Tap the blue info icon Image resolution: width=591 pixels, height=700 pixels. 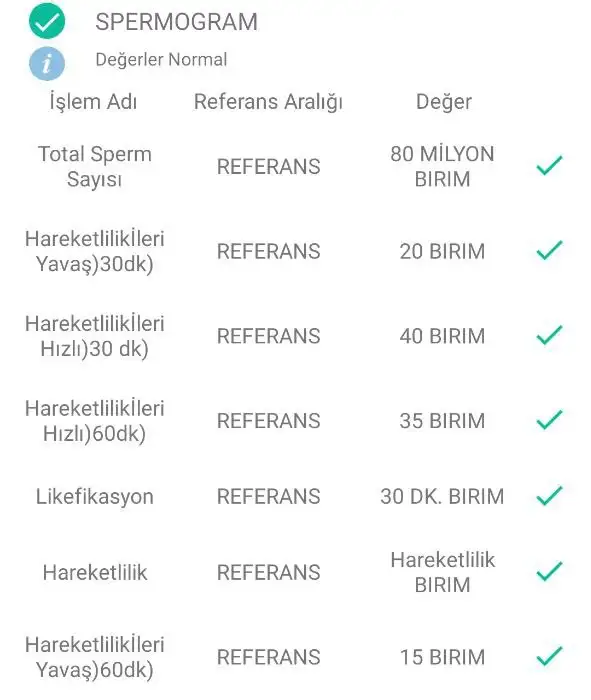coord(47,63)
